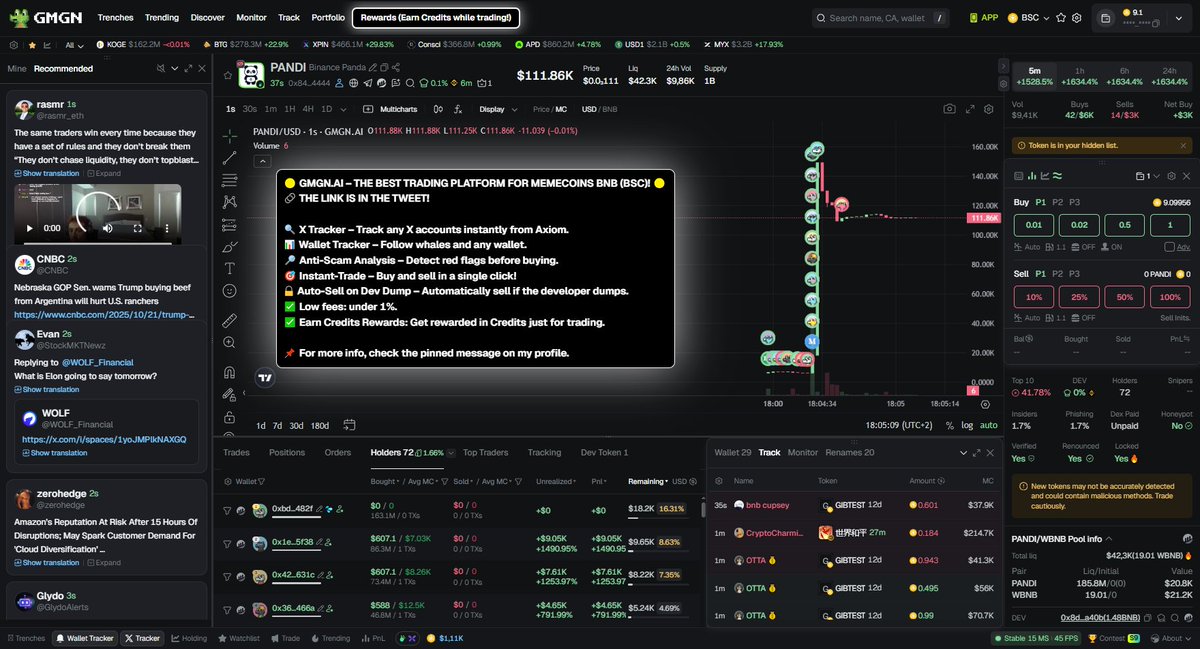Collapse the Recommended feed chevron
Viewport: 1200px width, 649px height.
point(175,68)
